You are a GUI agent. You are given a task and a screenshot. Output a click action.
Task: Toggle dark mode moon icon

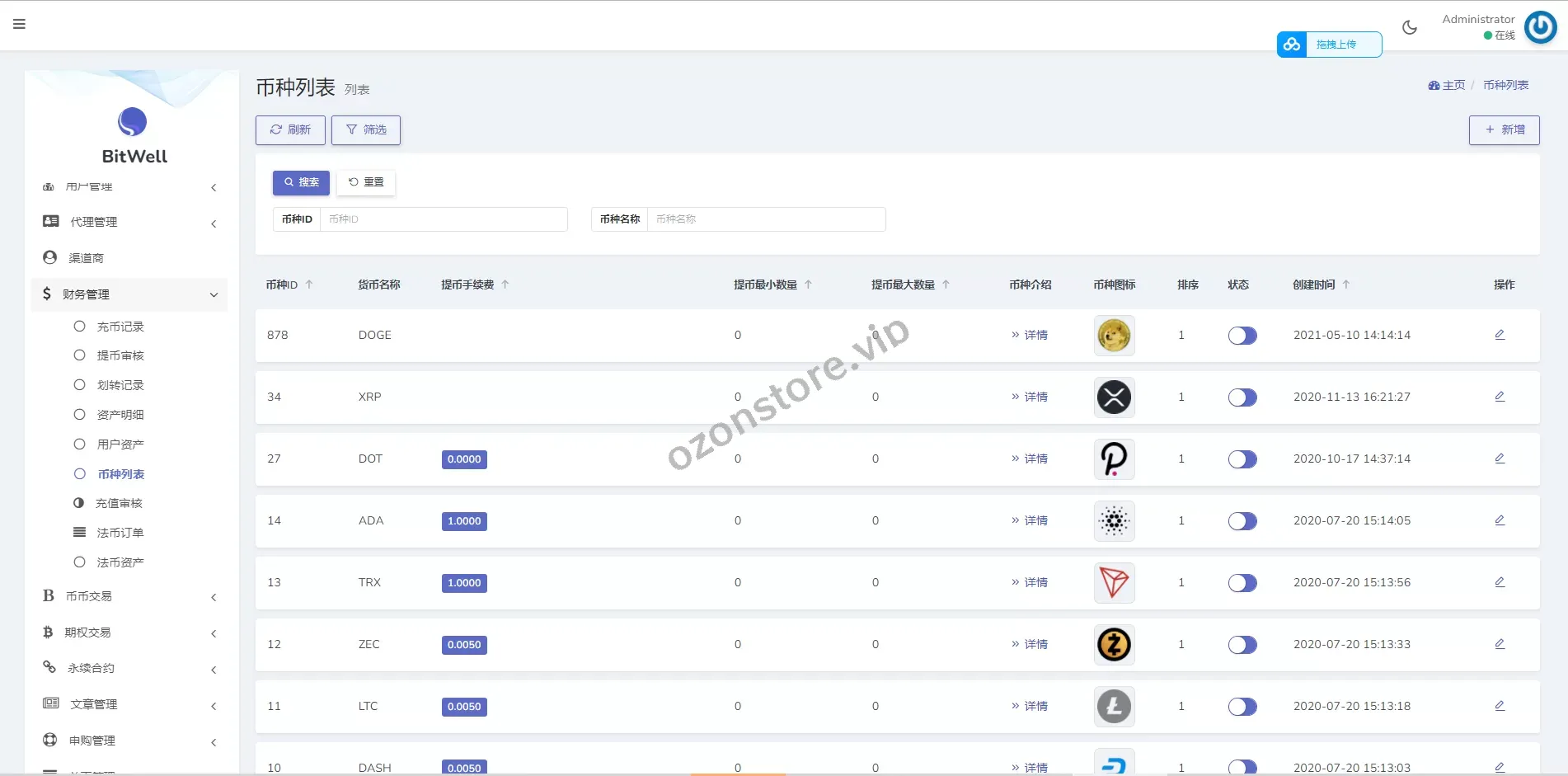click(x=1410, y=27)
